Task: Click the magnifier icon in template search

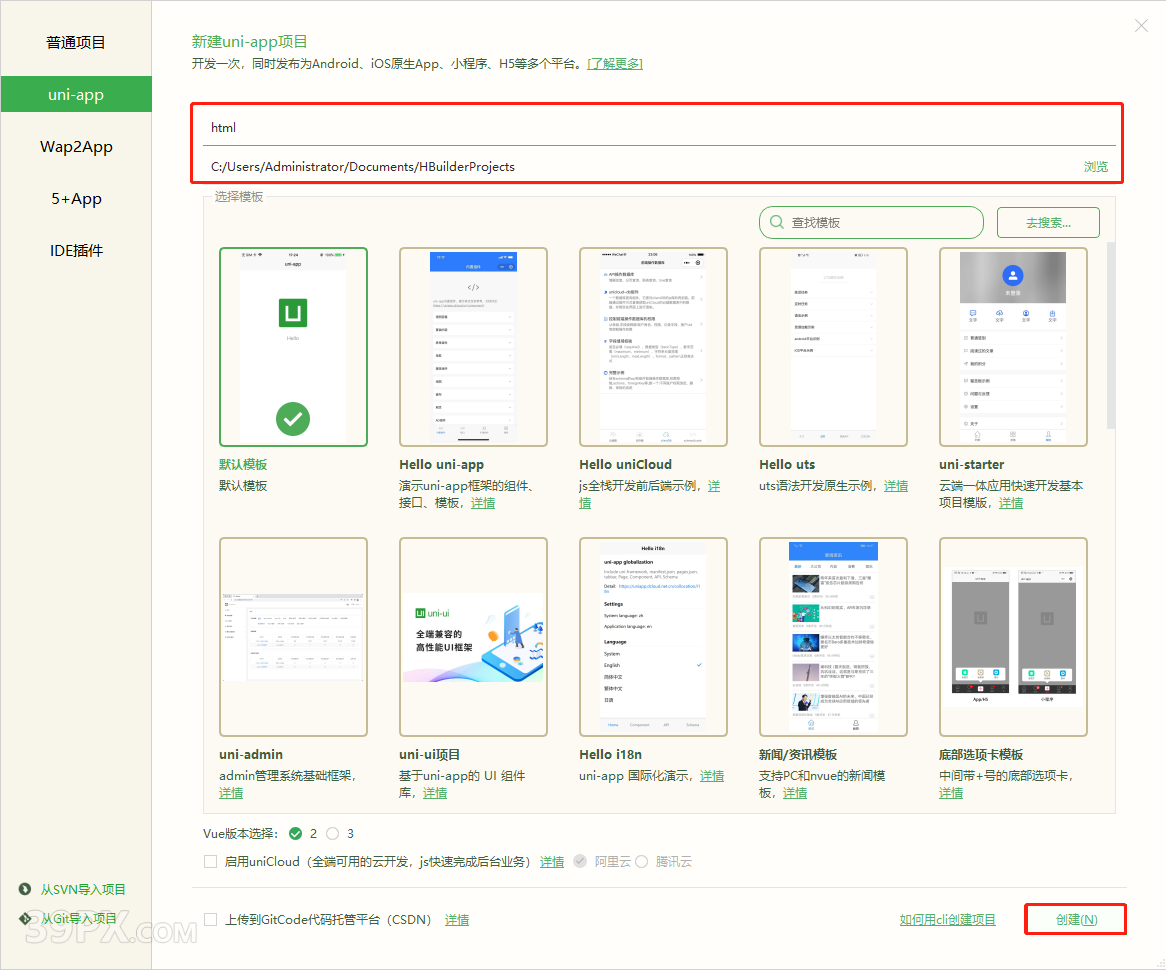Action: [x=776, y=222]
